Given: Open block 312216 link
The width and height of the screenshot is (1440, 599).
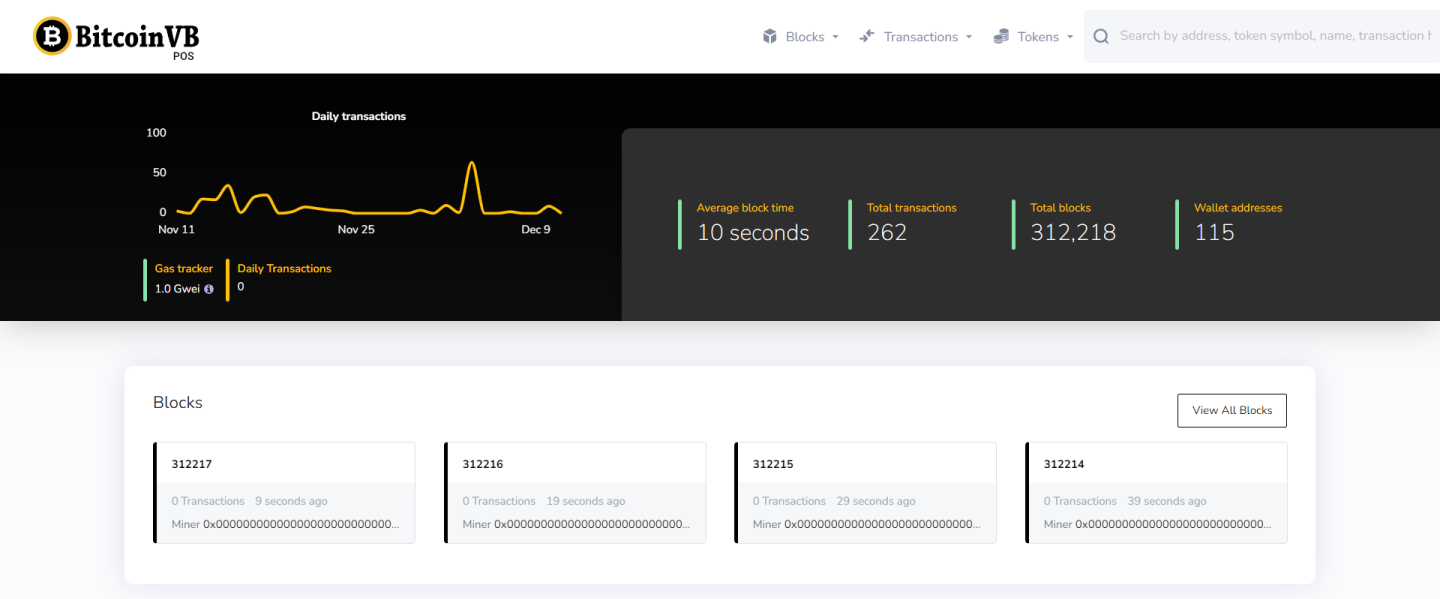Looking at the screenshot, I should [x=482, y=464].
